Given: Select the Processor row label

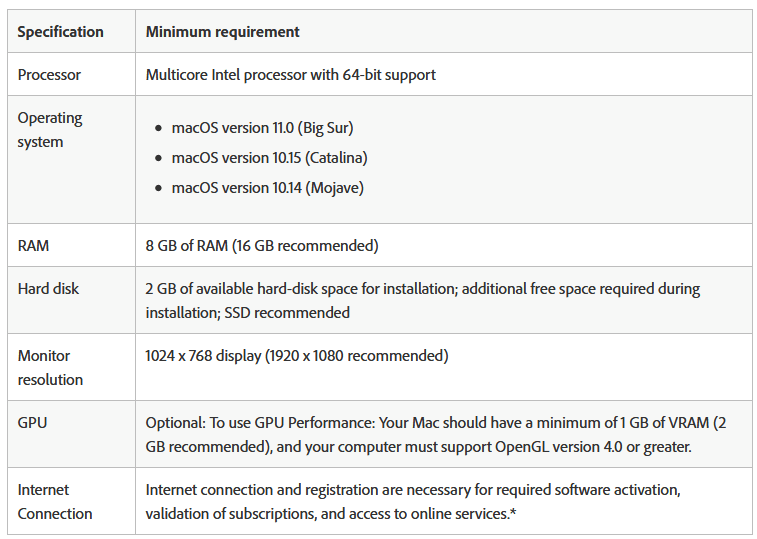Looking at the screenshot, I should coord(49,75).
